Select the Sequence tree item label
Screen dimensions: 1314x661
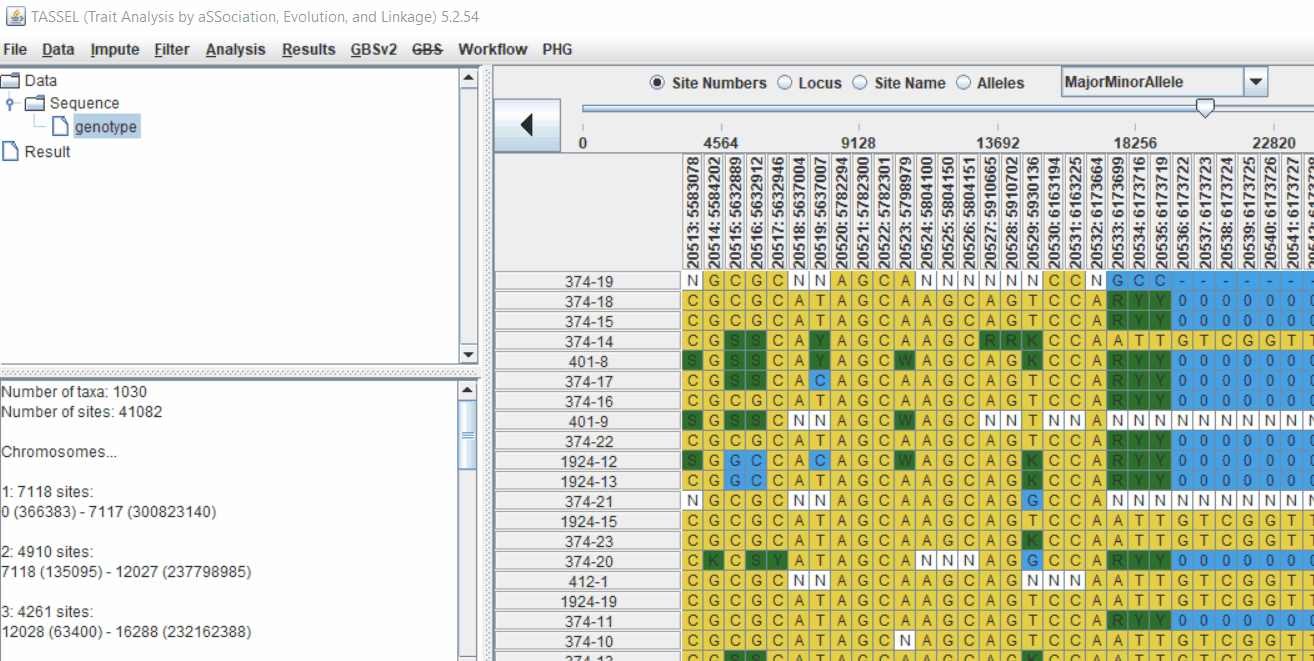pyautogui.click(x=84, y=103)
